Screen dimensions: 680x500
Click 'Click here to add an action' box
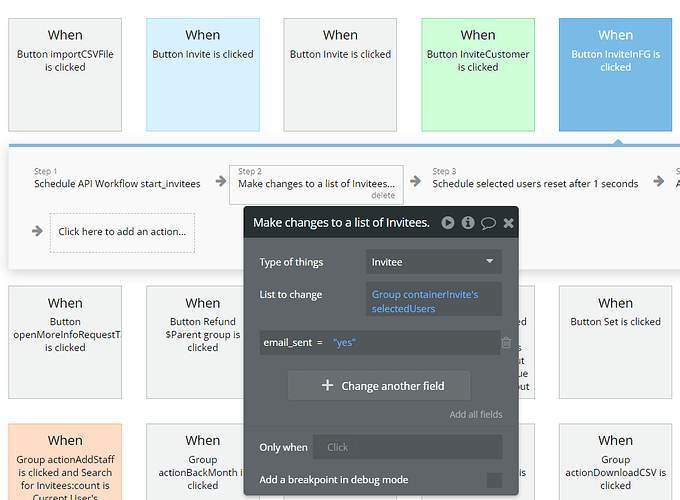click(x=122, y=232)
